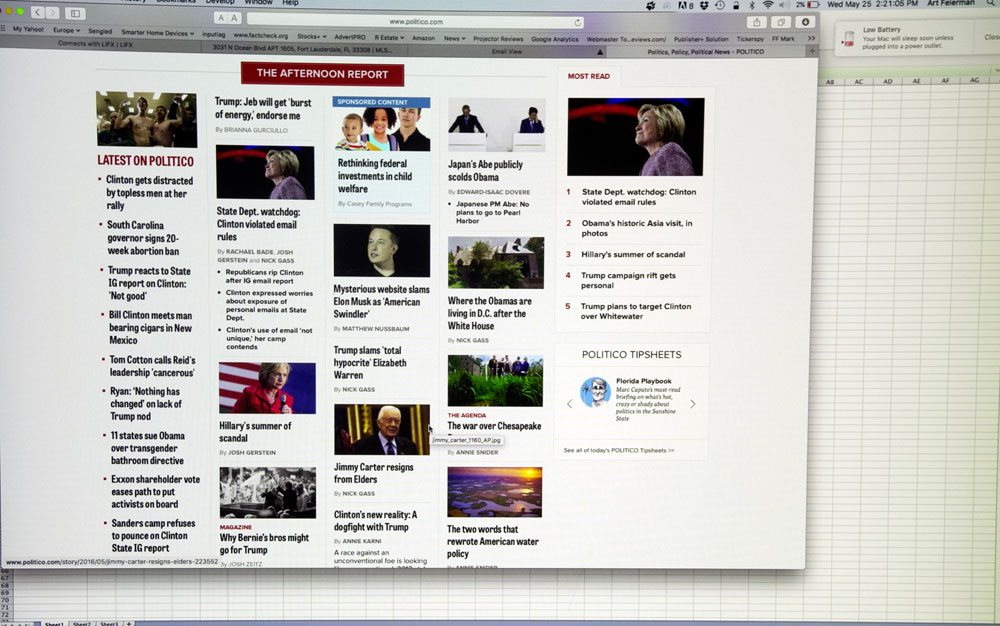Open the Share button in Safari toolbar
Screen dimensions: 1000x626
click(756, 22)
